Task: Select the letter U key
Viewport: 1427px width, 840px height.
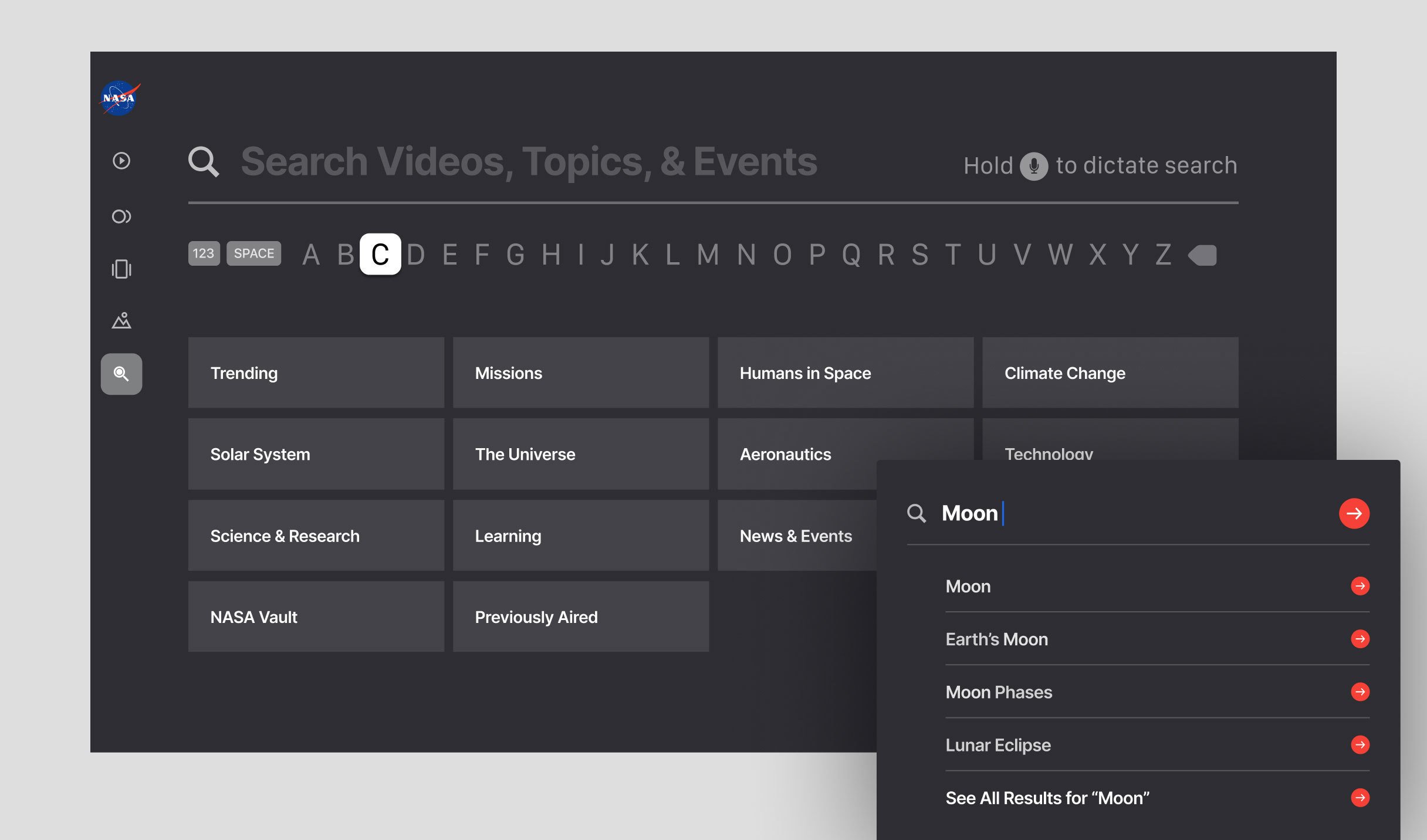Action: pyautogui.click(x=987, y=255)
